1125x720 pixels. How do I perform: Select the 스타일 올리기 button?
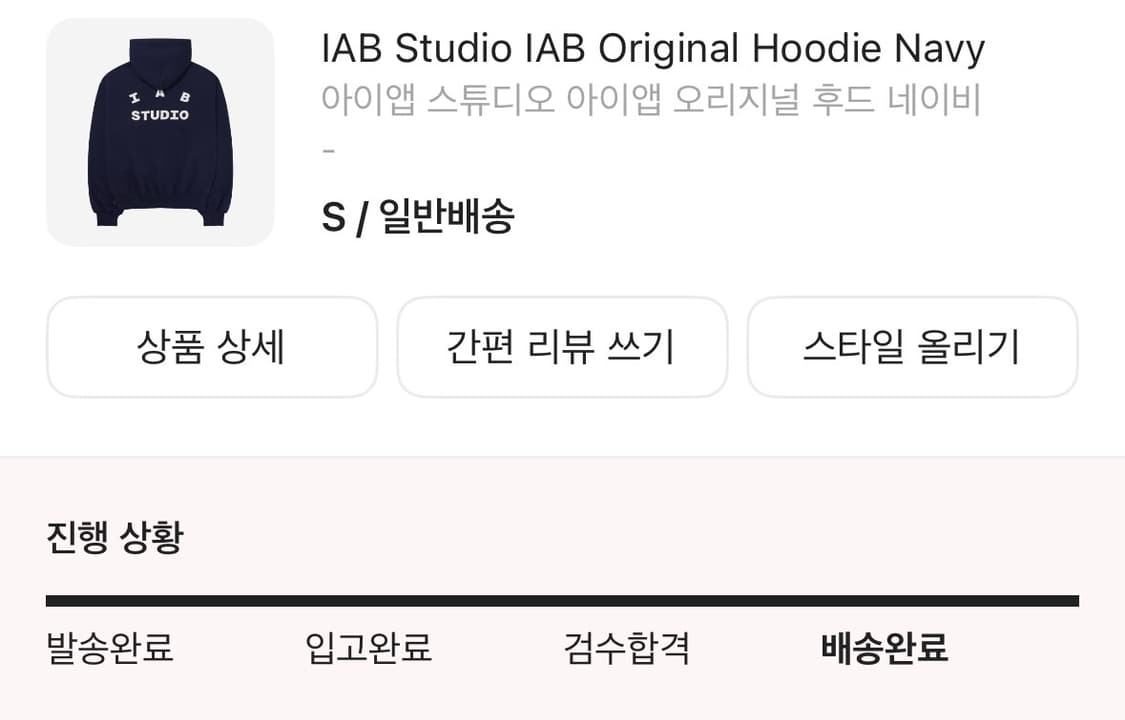912,347
